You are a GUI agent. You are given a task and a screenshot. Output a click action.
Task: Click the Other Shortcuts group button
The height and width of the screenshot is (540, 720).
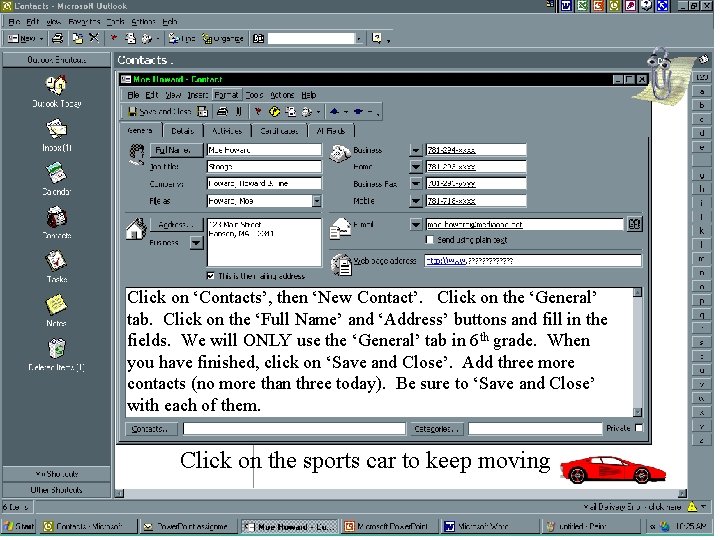pos(56,490)
